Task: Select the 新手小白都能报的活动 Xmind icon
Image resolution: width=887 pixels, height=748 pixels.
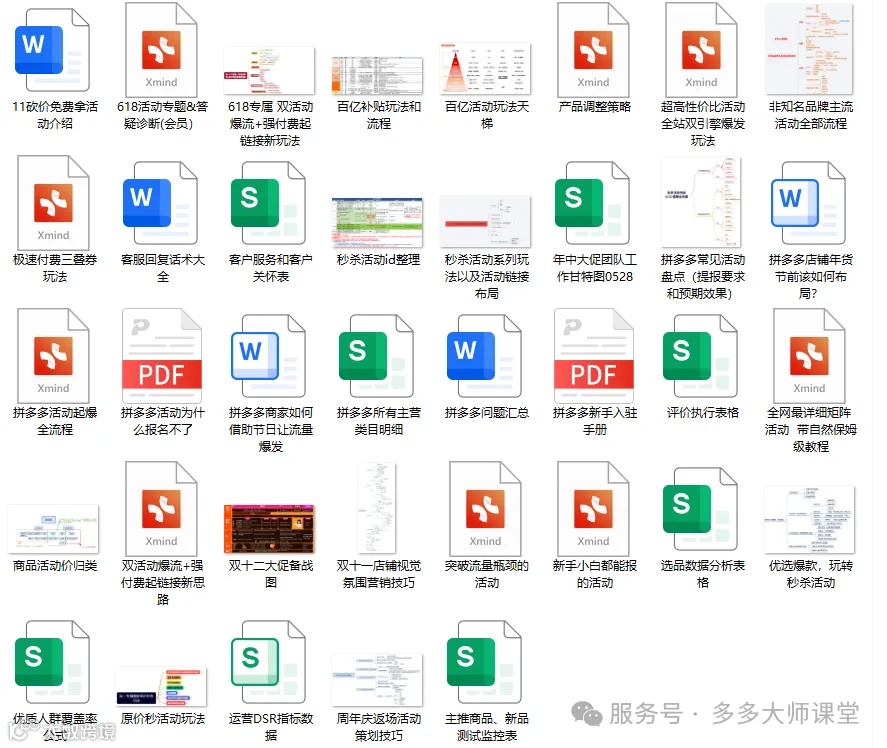Action: click(593, 509)
